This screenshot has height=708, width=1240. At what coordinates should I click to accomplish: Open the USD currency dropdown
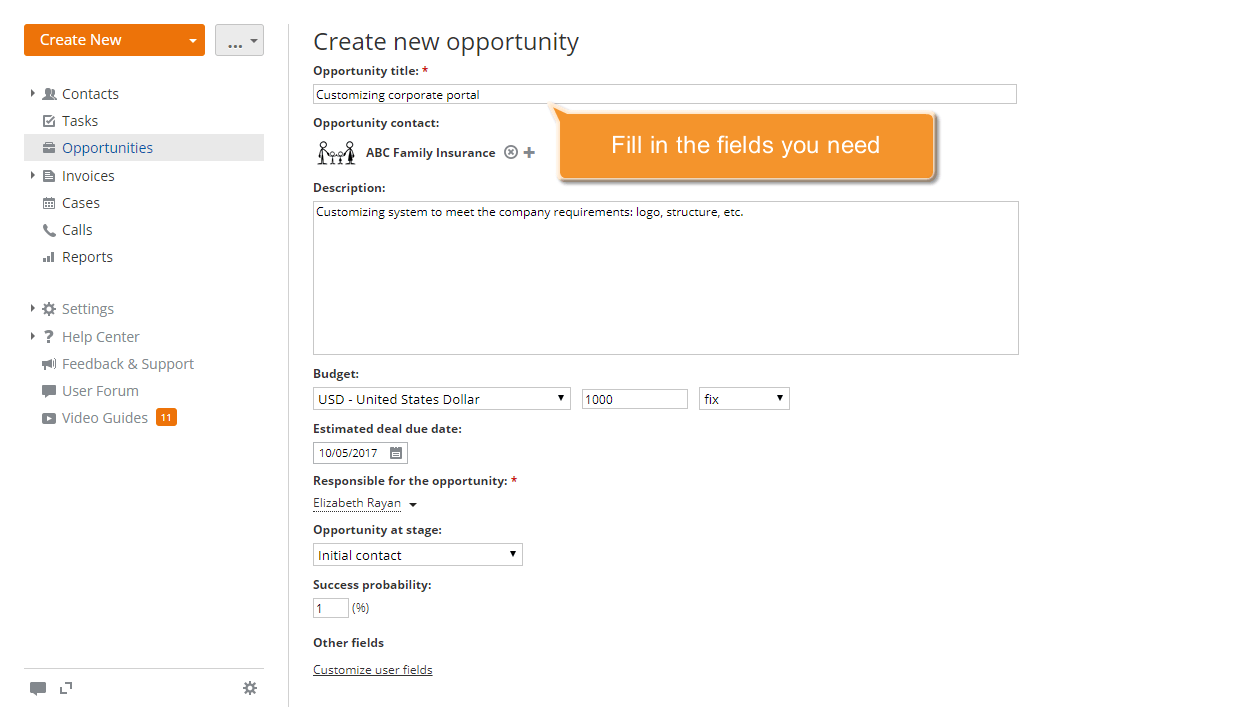pyautogui.click(x=441, y=399)
